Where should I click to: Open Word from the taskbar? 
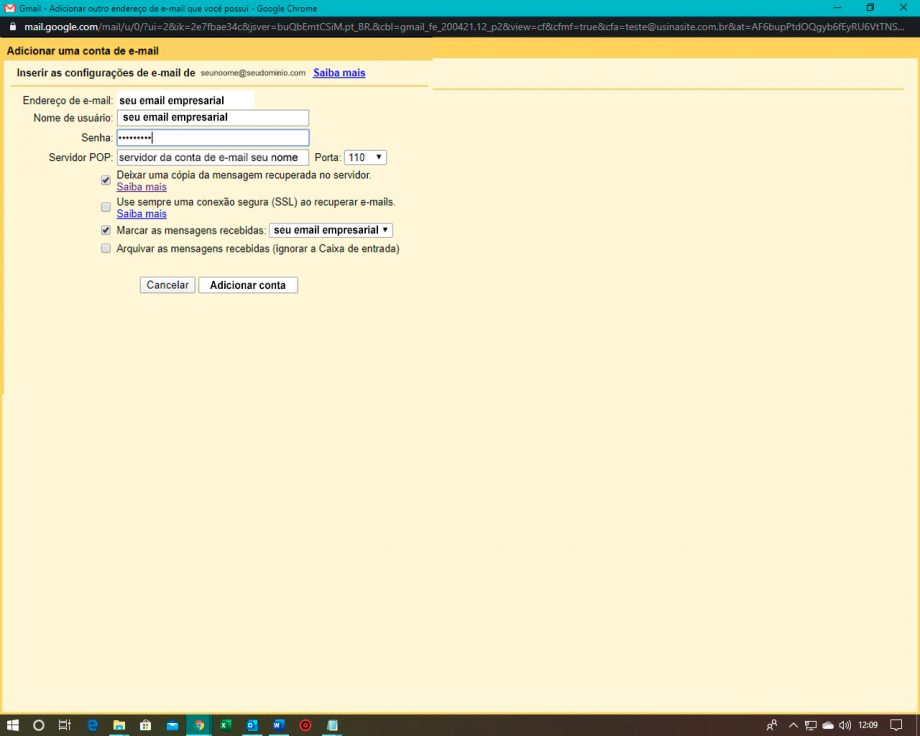pos(279,725)
